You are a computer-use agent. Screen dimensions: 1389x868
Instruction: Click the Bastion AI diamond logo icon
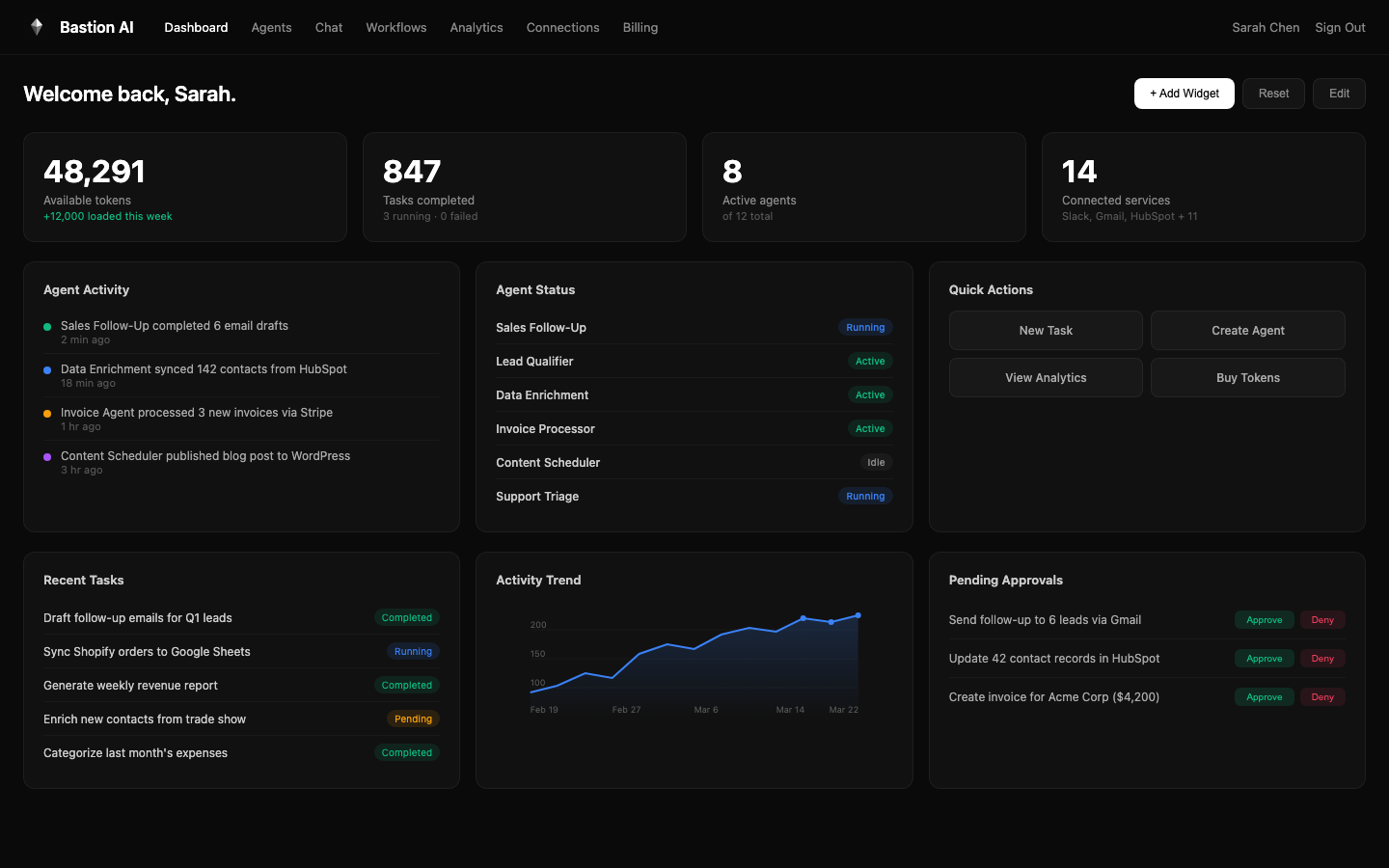tap(37, 27)
